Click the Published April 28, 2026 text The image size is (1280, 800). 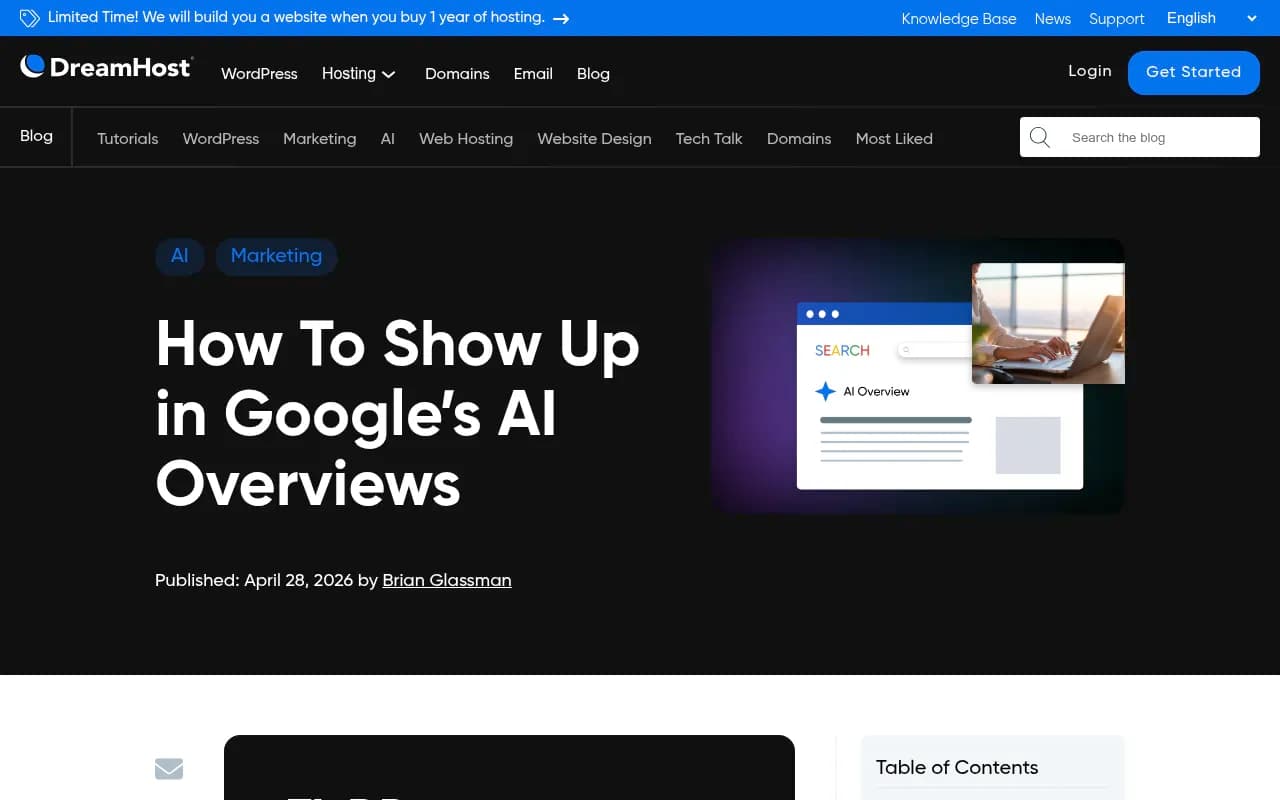pyautogui.click(x=254, y=580)
